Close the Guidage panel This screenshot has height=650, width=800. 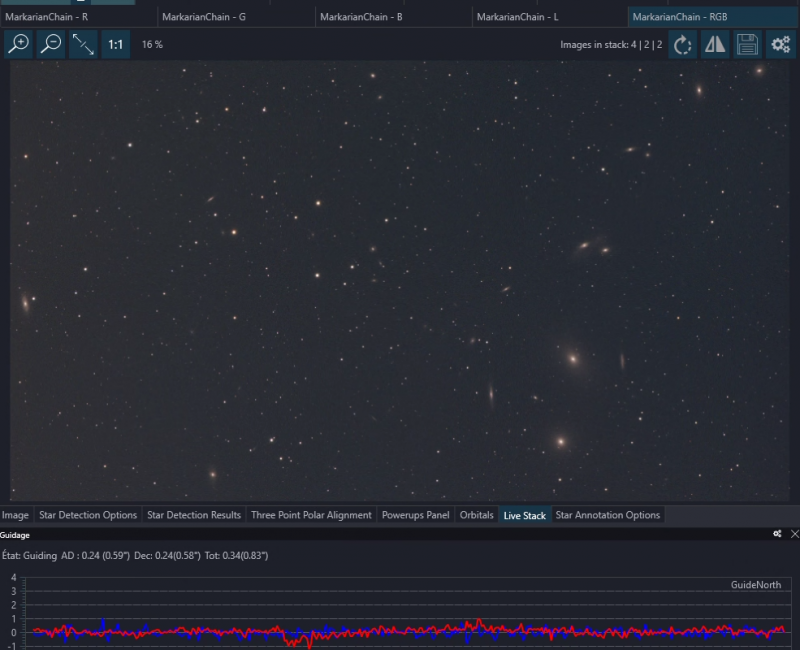[x=794, y=534]
